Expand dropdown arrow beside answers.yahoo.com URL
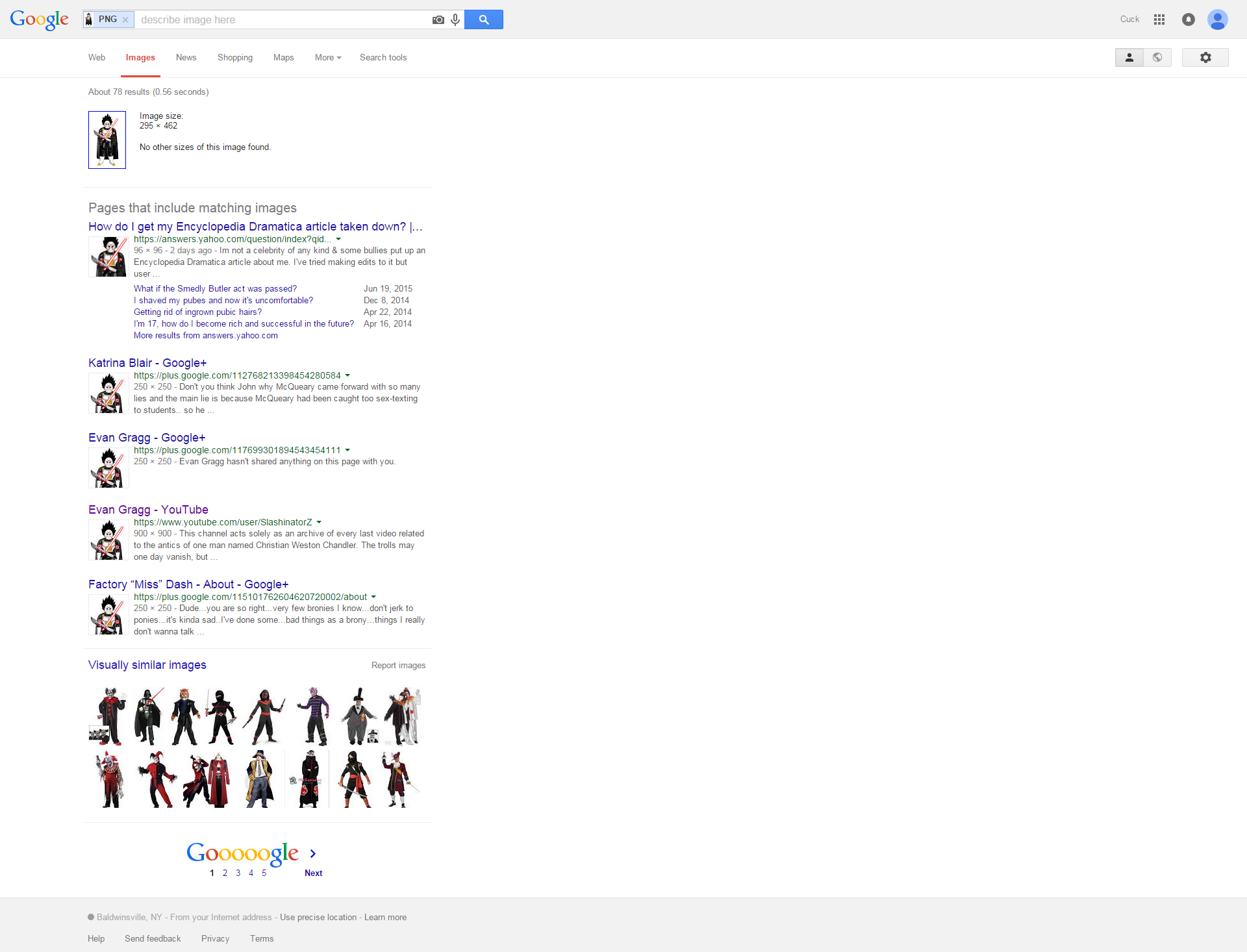 (x=338, y=240)
